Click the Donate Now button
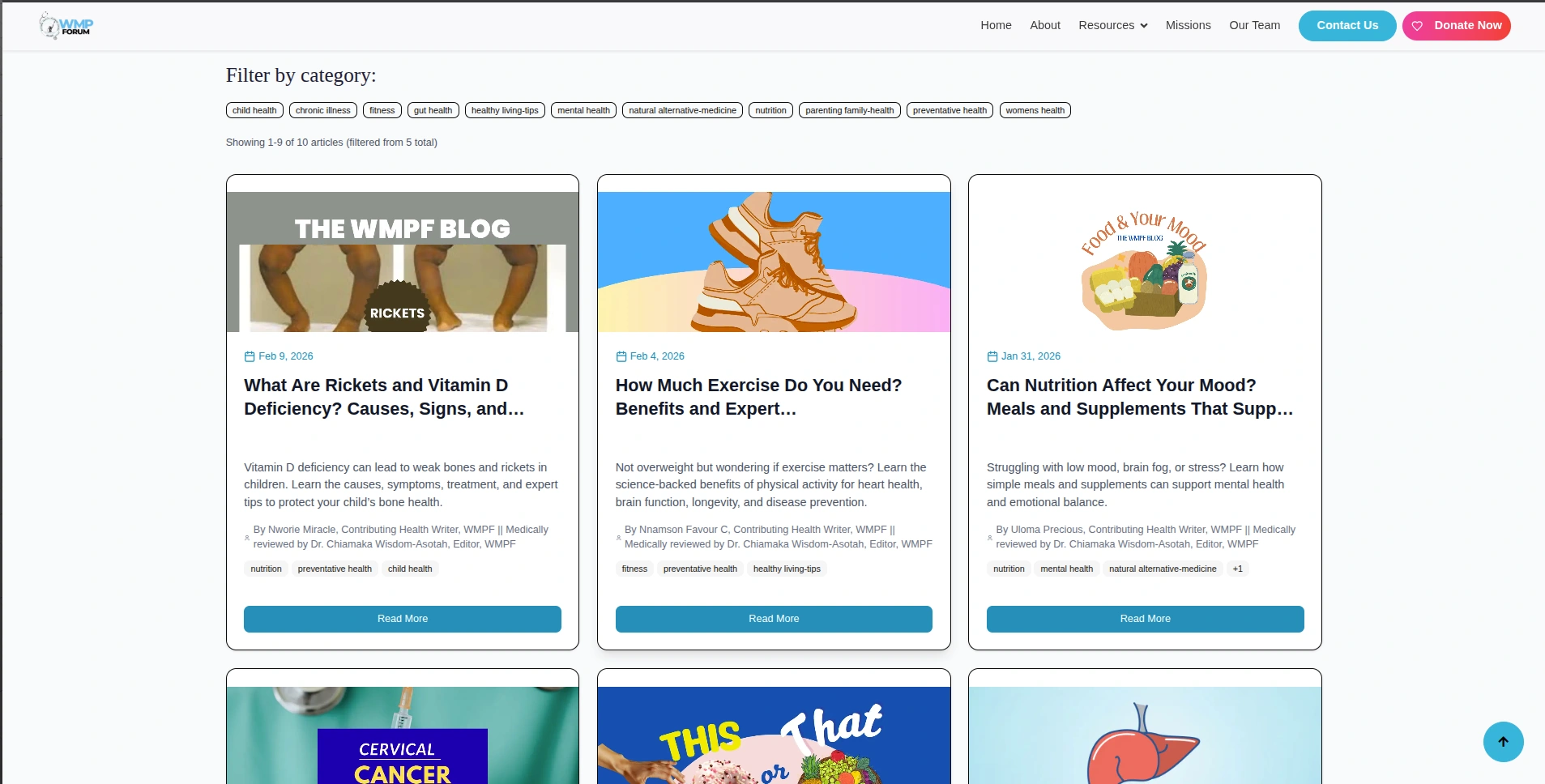 click(1457, 26)
